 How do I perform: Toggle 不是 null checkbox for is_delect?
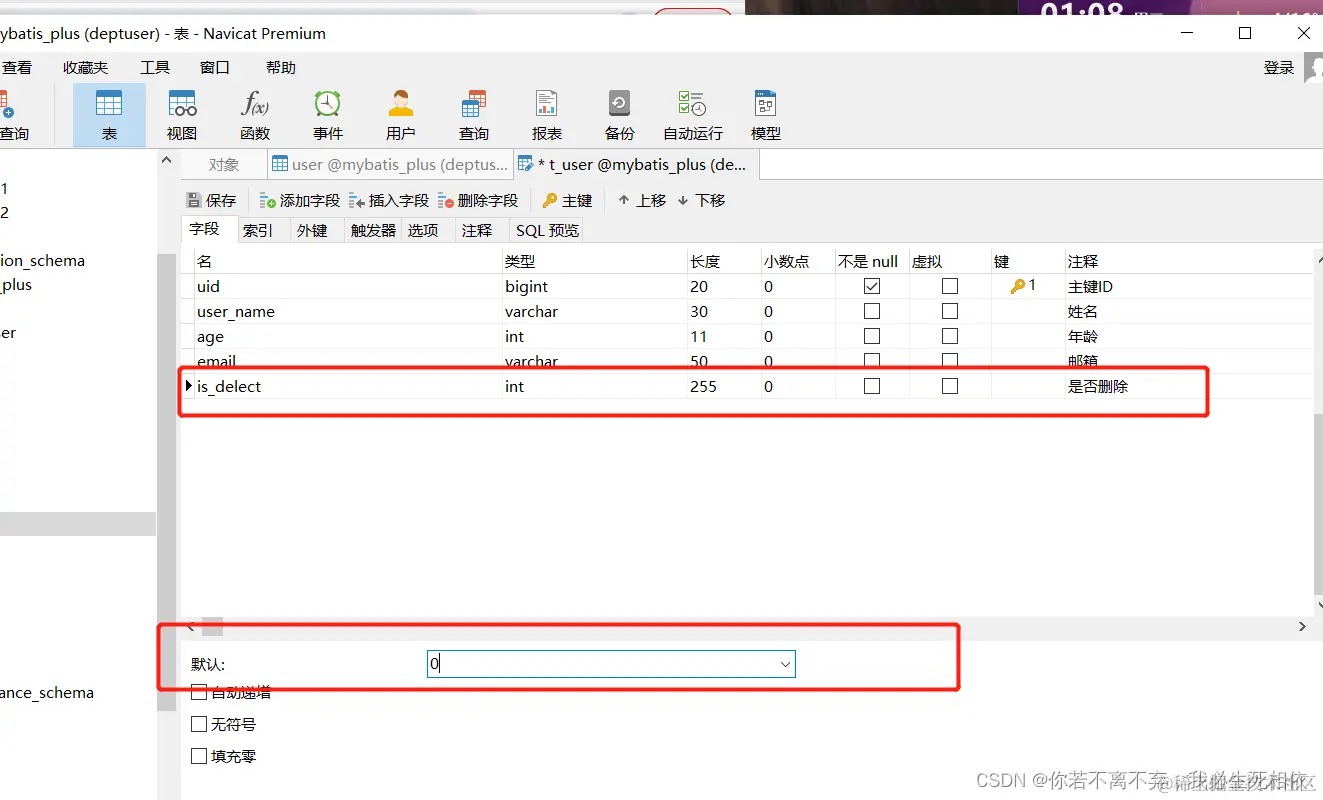(x=872, y=386)
